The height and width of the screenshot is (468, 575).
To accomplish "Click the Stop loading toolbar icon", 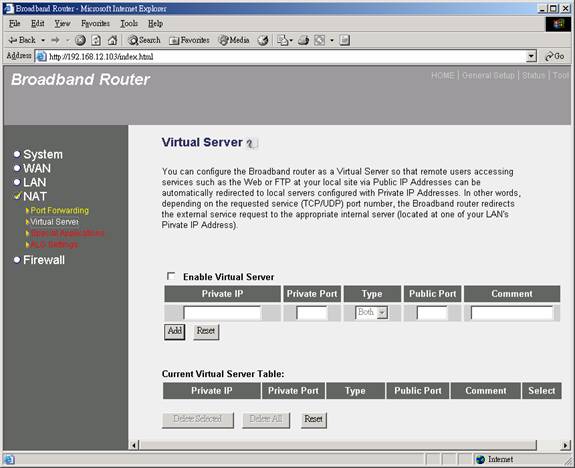I will pos(80,40).
